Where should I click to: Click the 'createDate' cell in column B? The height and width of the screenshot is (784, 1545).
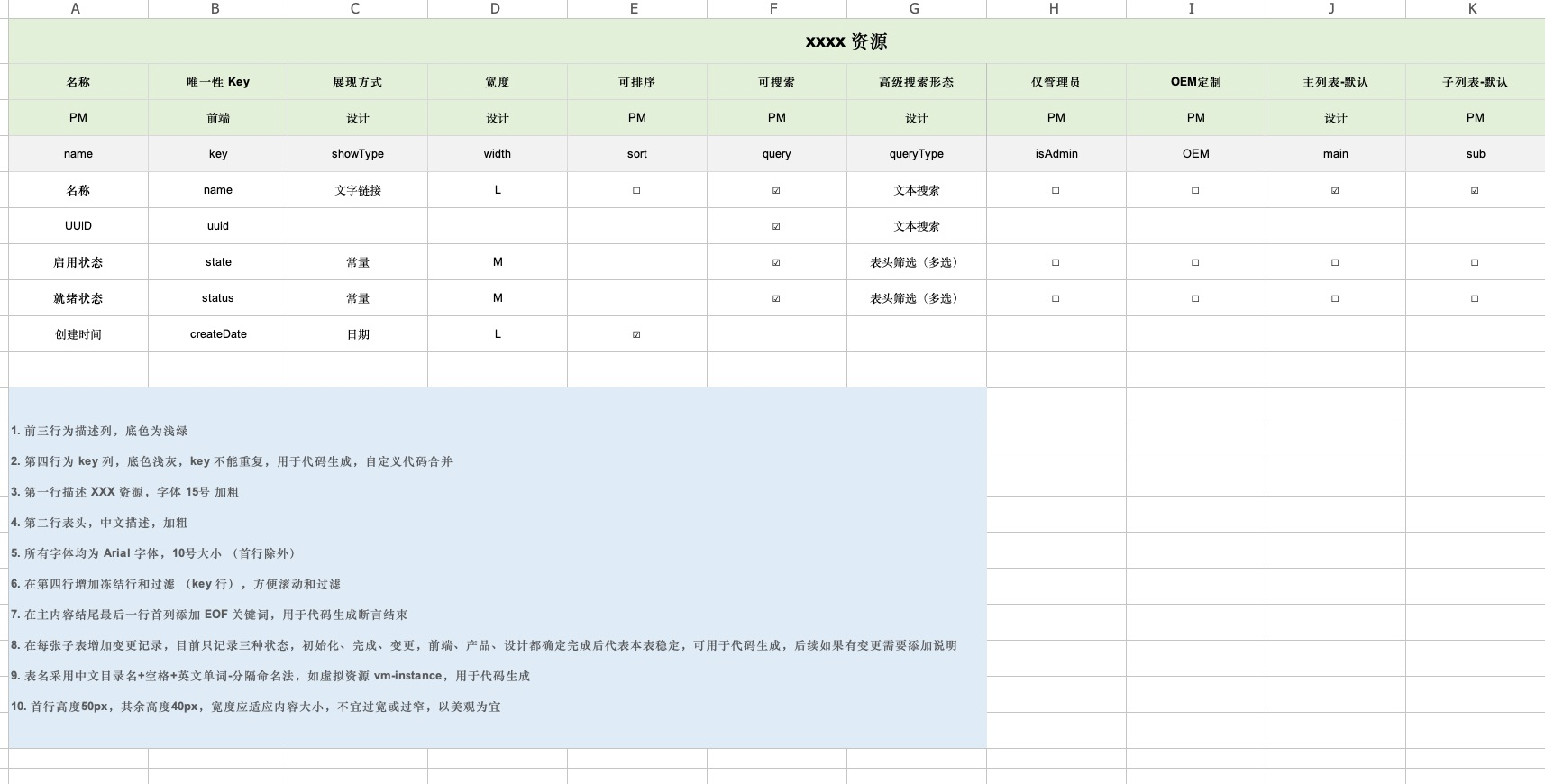(x=218, y=334)
